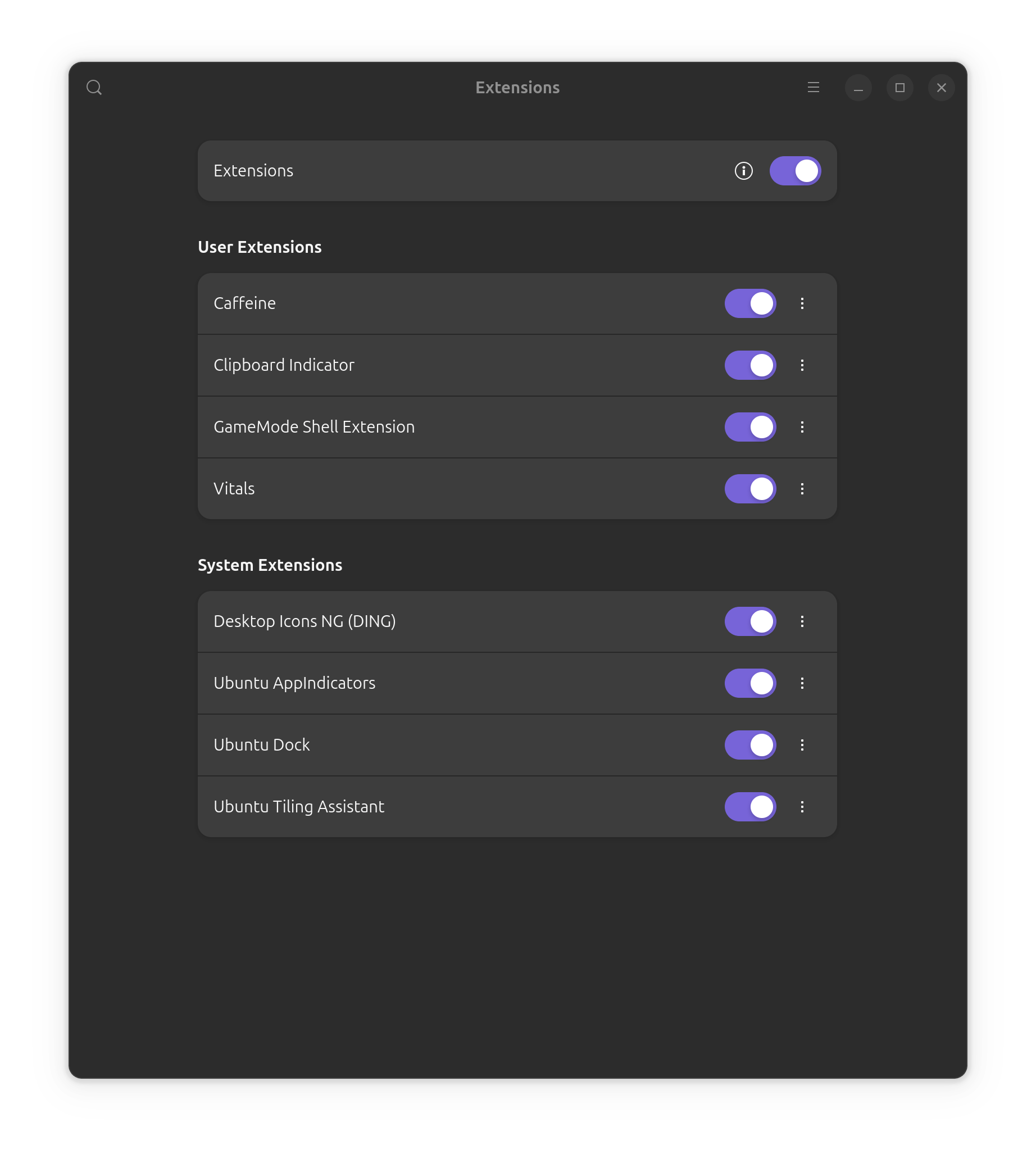Open Desktop Icons NG three-dot menu
1036x1154 pixels.
point(802,622)
